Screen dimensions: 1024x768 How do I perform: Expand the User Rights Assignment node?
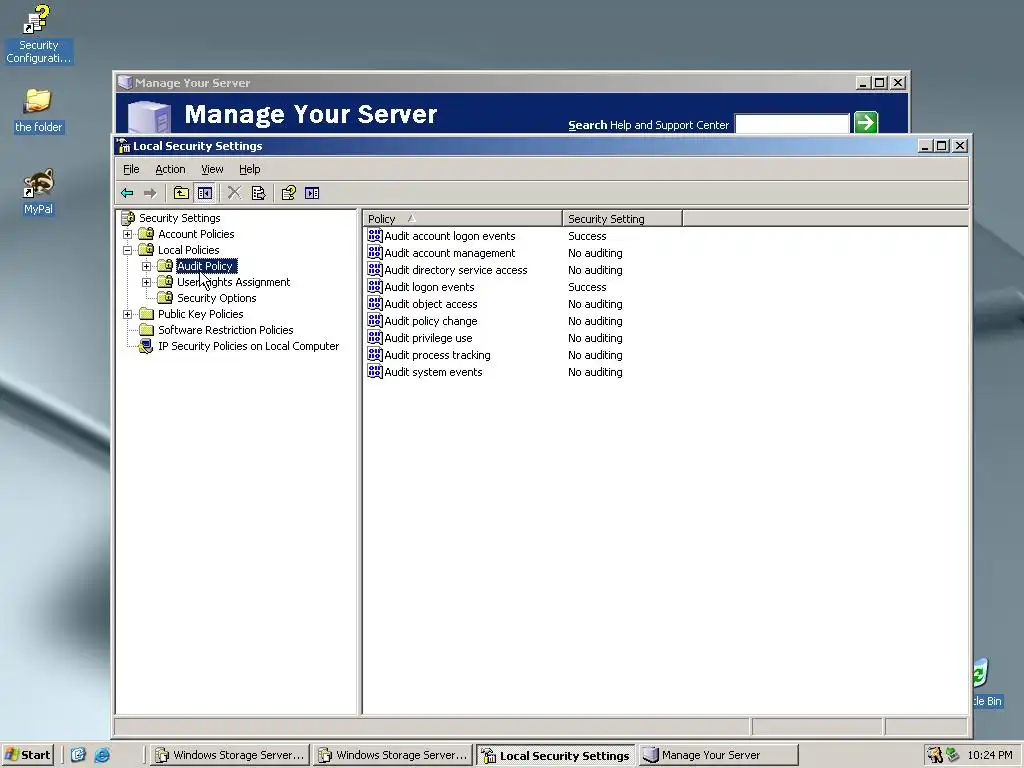(x=147, y=282)
